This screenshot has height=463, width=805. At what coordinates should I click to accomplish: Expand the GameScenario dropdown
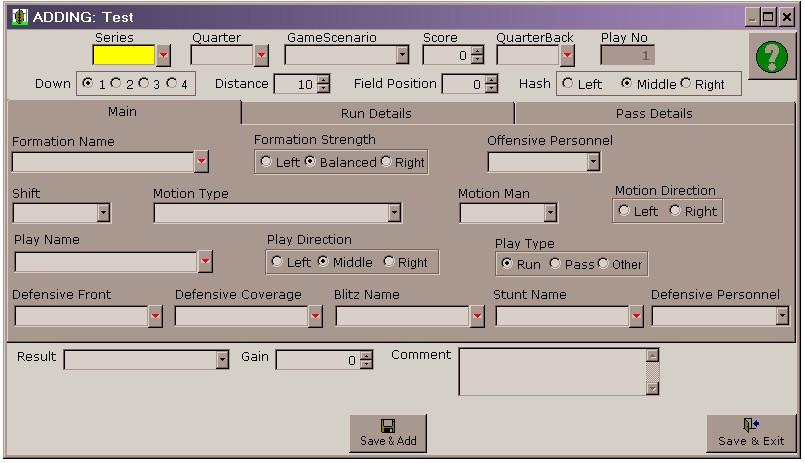point(402,55)
